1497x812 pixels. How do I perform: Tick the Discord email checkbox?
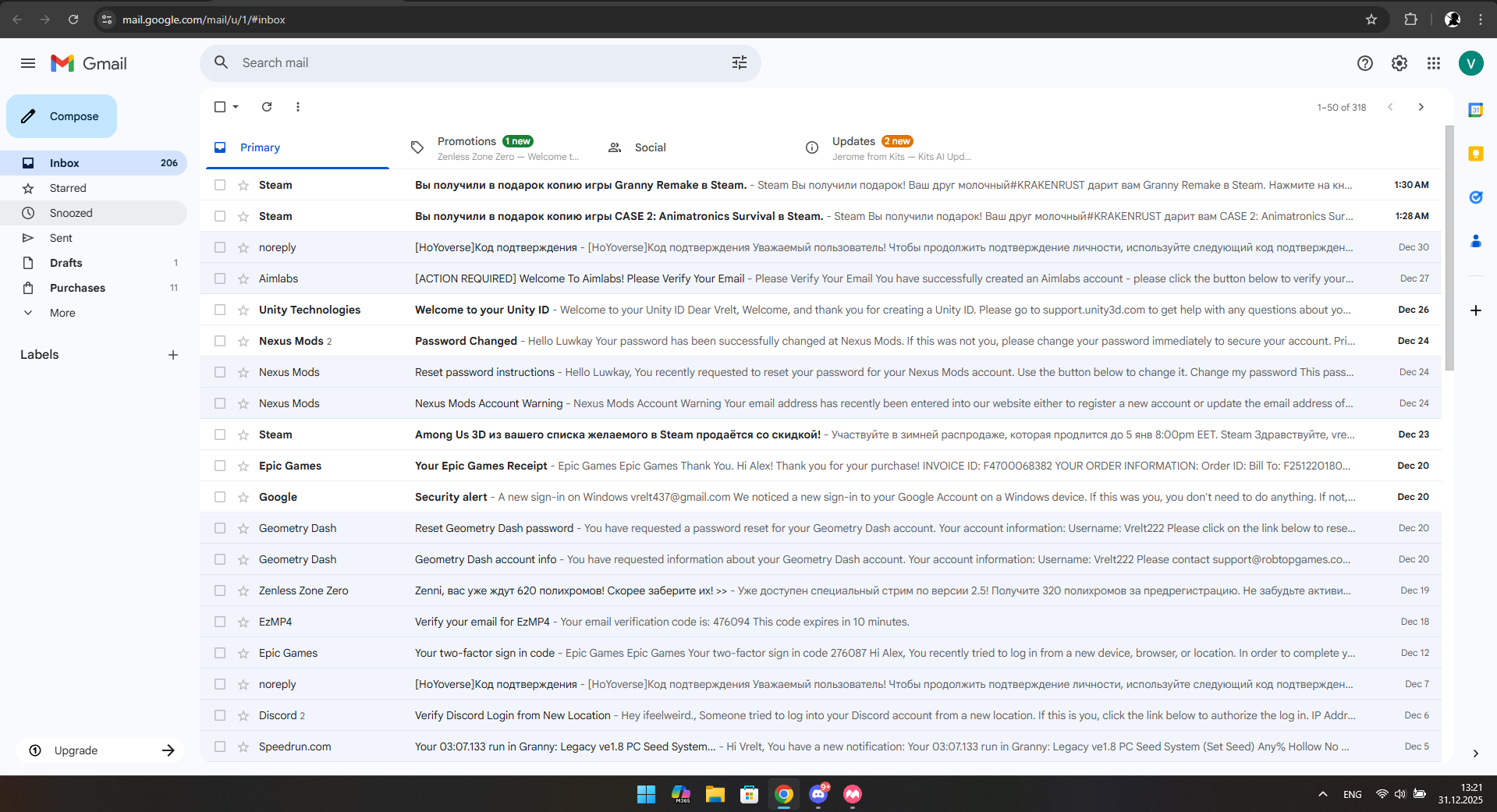pyautogui.click(x=220, y=715)
